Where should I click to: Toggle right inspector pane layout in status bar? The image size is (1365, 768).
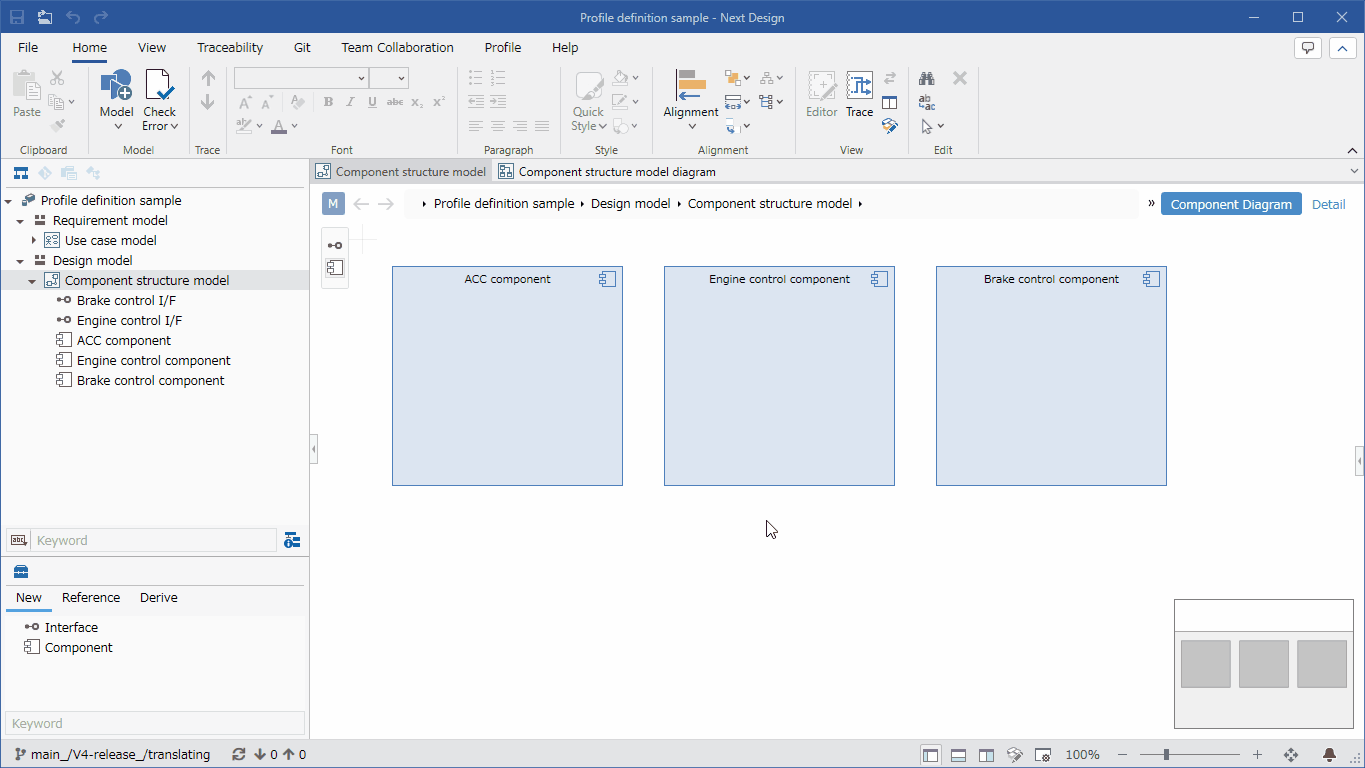(x=986, y=755)
